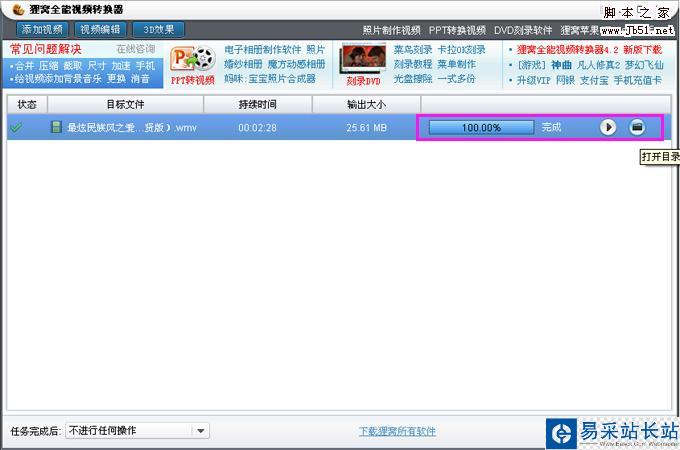
Task: Open the 菜鸟刻录 link
Action: [413, 49]
